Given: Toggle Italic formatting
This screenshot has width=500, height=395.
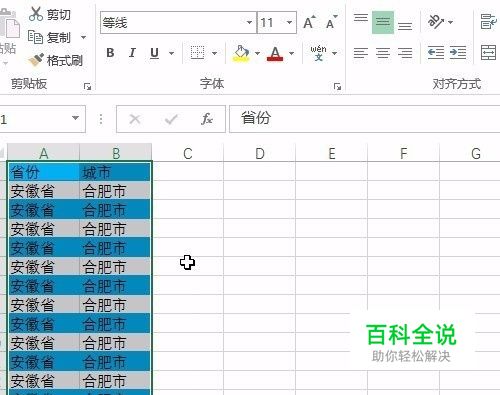Looking at the screenshot, I should pos(132,53).
